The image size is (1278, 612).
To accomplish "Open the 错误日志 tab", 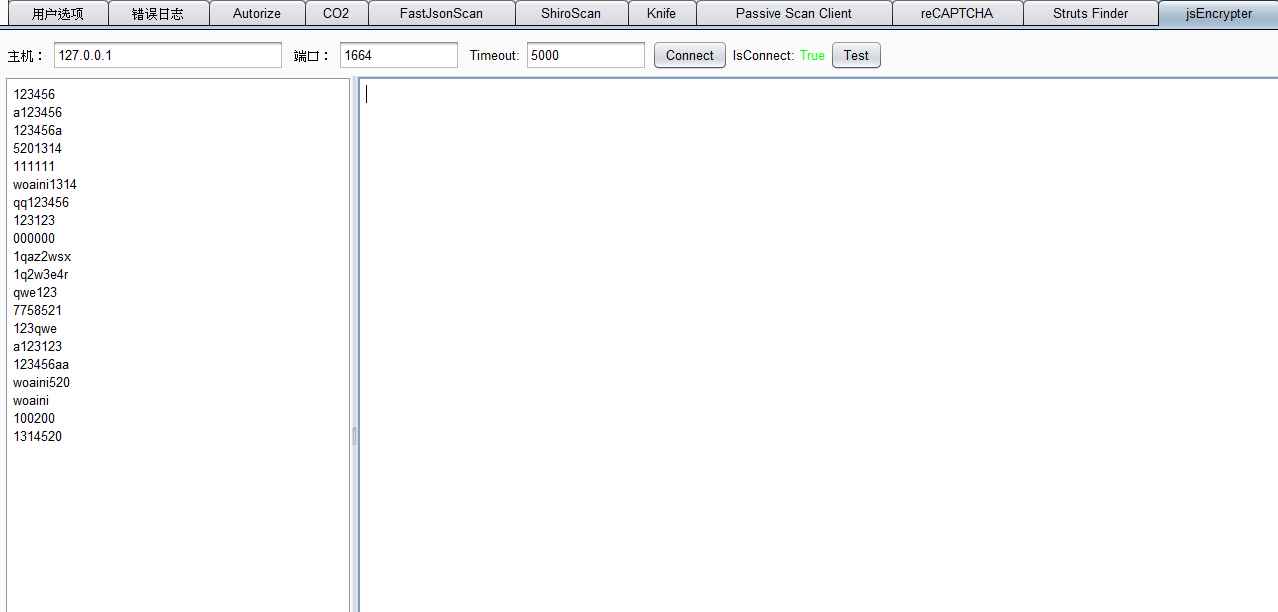I will coord(159,13).
